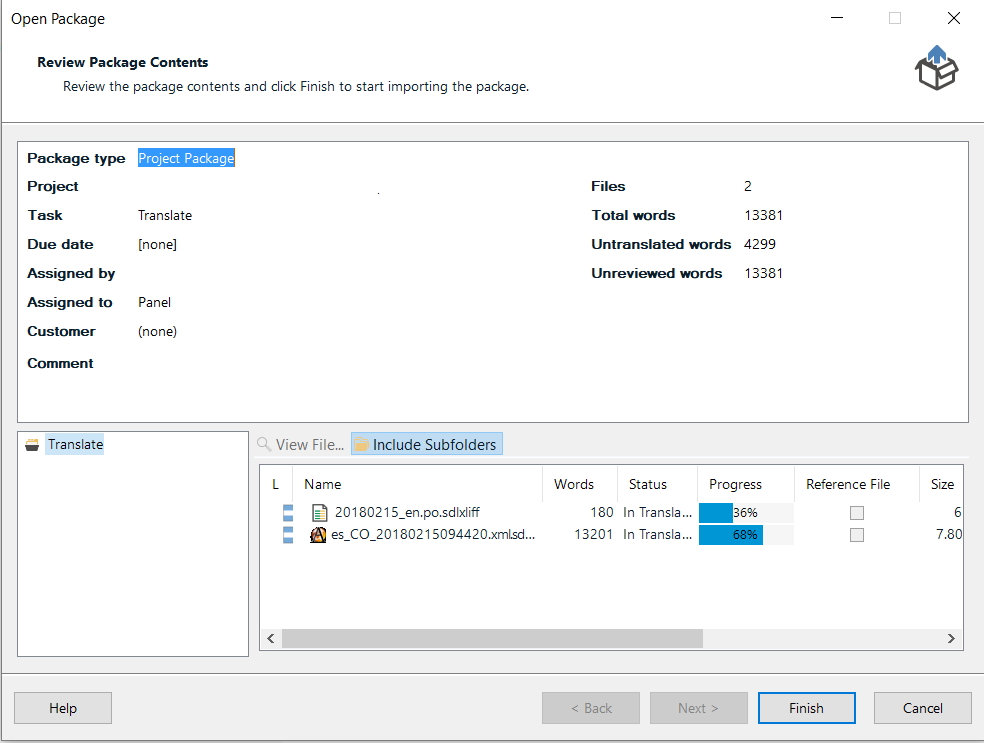Click language flag icon for 20180215_en.po.sdlxliff row

point(288,513)
